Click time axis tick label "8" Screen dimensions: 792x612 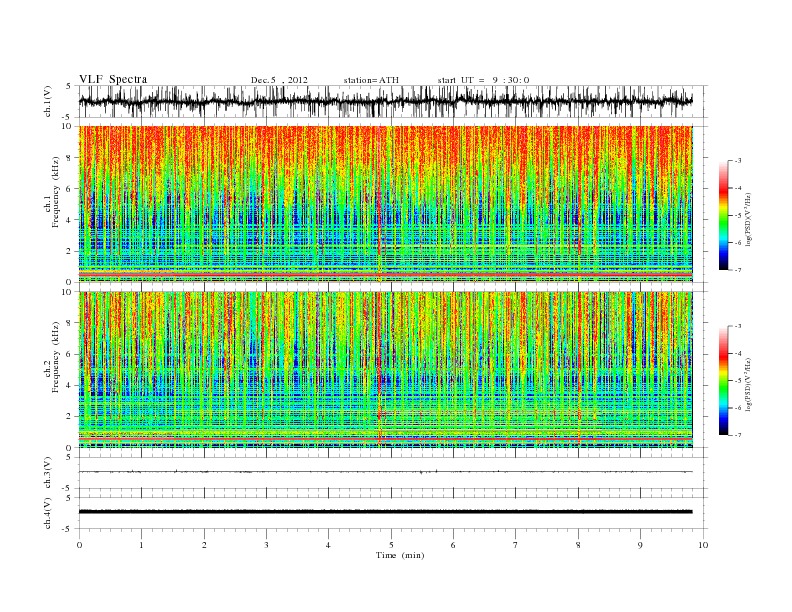[578, 545]
